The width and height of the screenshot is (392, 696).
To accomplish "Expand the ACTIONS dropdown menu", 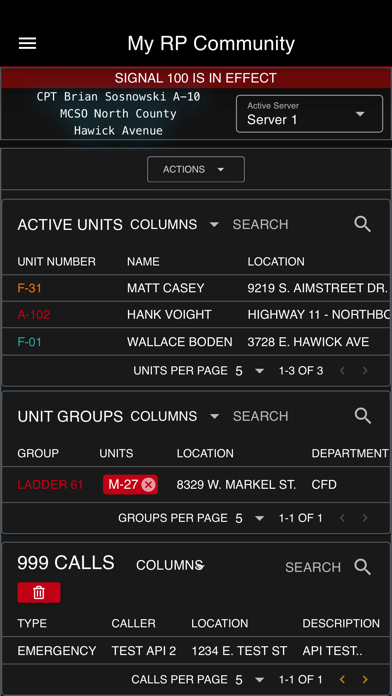I will pos(196,169).
